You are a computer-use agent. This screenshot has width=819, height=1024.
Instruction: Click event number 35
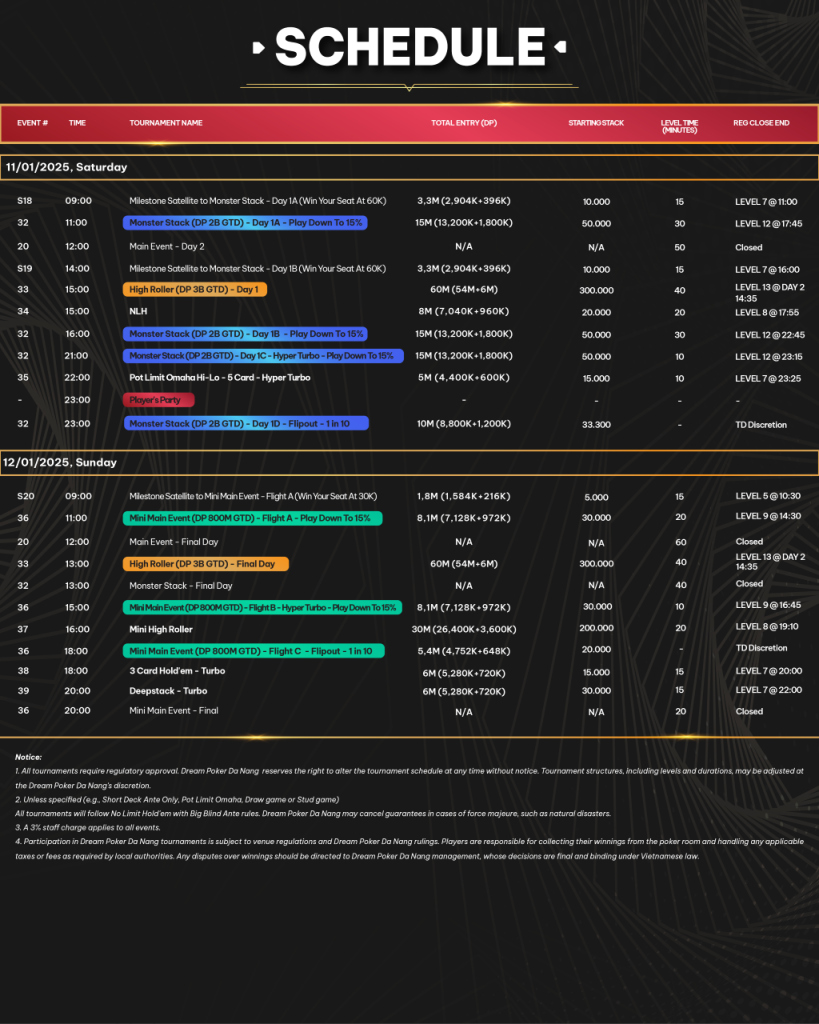click(23, 377)
